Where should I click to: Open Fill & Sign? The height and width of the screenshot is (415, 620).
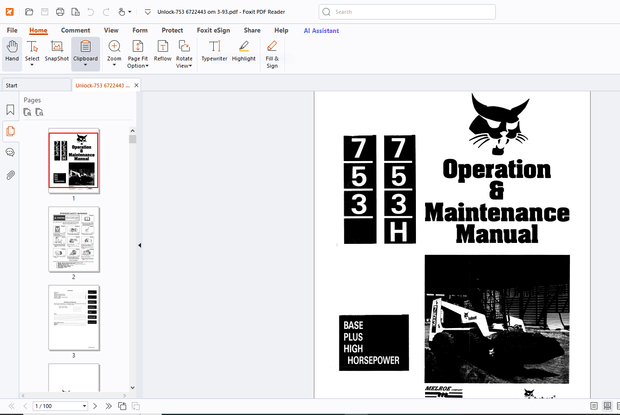tap(272, 54)
